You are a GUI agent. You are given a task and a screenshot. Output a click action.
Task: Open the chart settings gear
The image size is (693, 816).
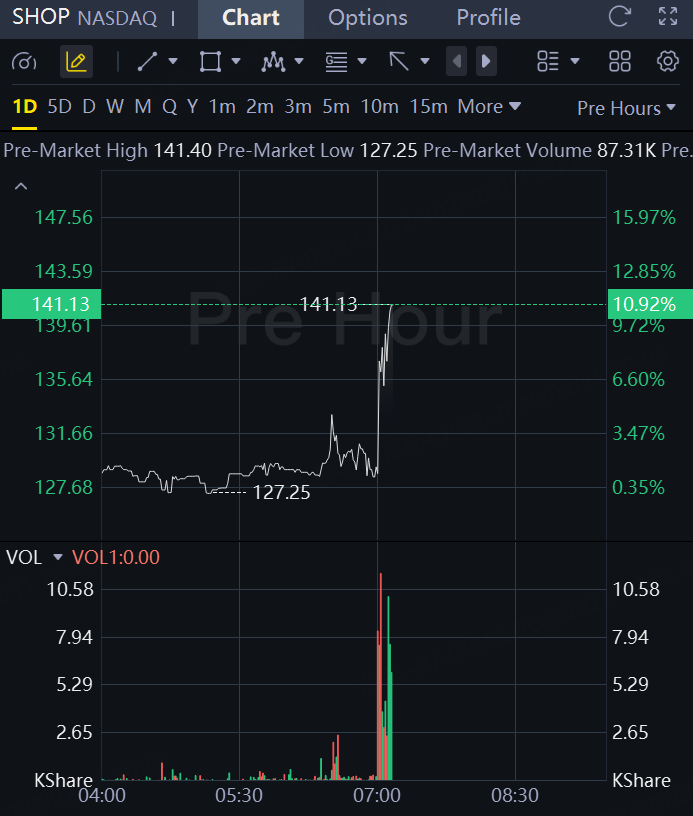[668, 61]
